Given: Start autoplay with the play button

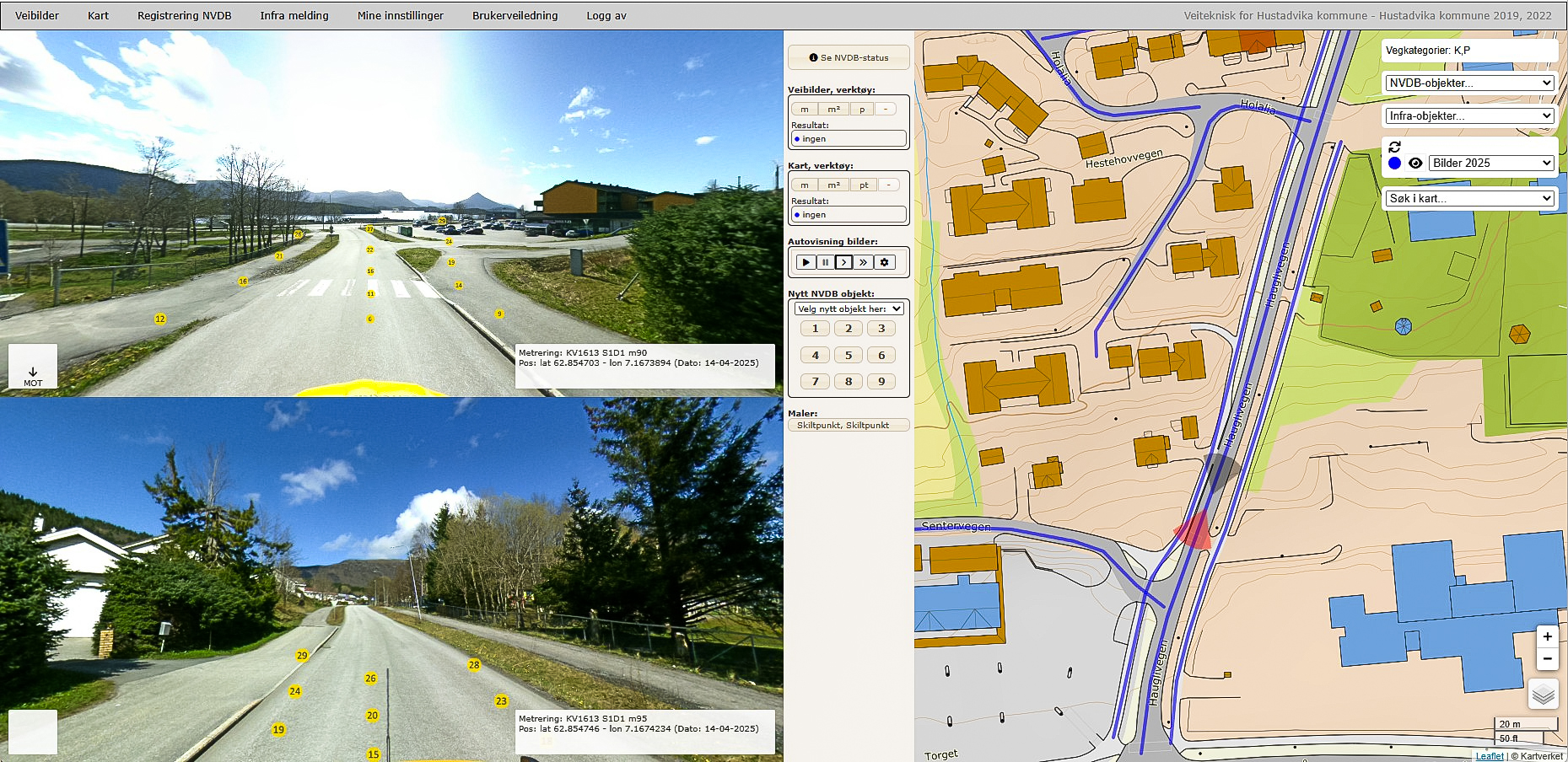Looking at the screenshot, I should click(x=806, y=262).
